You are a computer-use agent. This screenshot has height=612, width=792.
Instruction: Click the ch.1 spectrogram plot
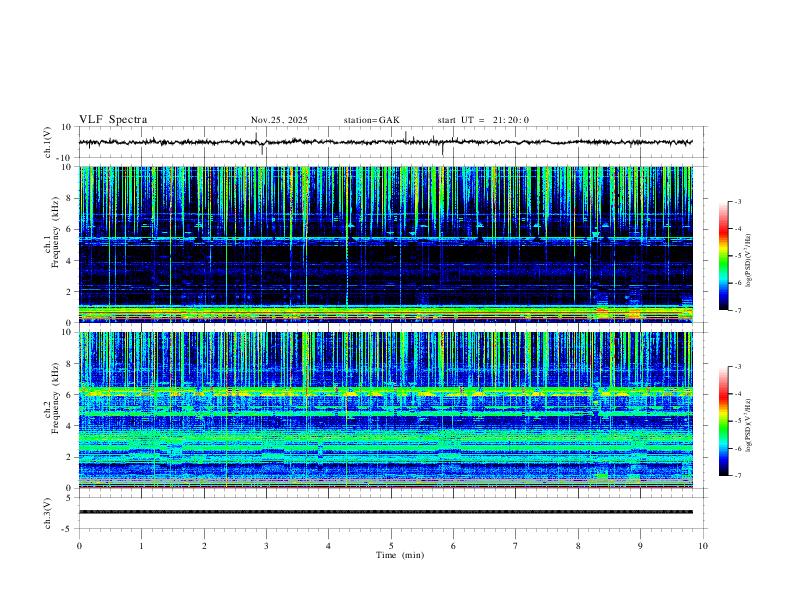coord(386,244)
